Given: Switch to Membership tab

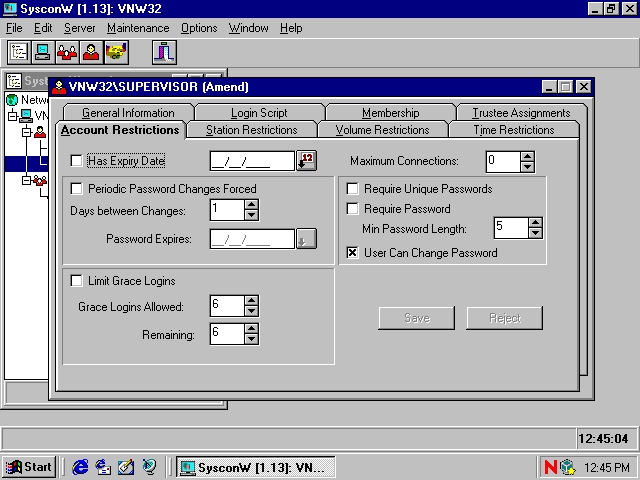Looking at the screenshot, I should click(x=391, y=113).
